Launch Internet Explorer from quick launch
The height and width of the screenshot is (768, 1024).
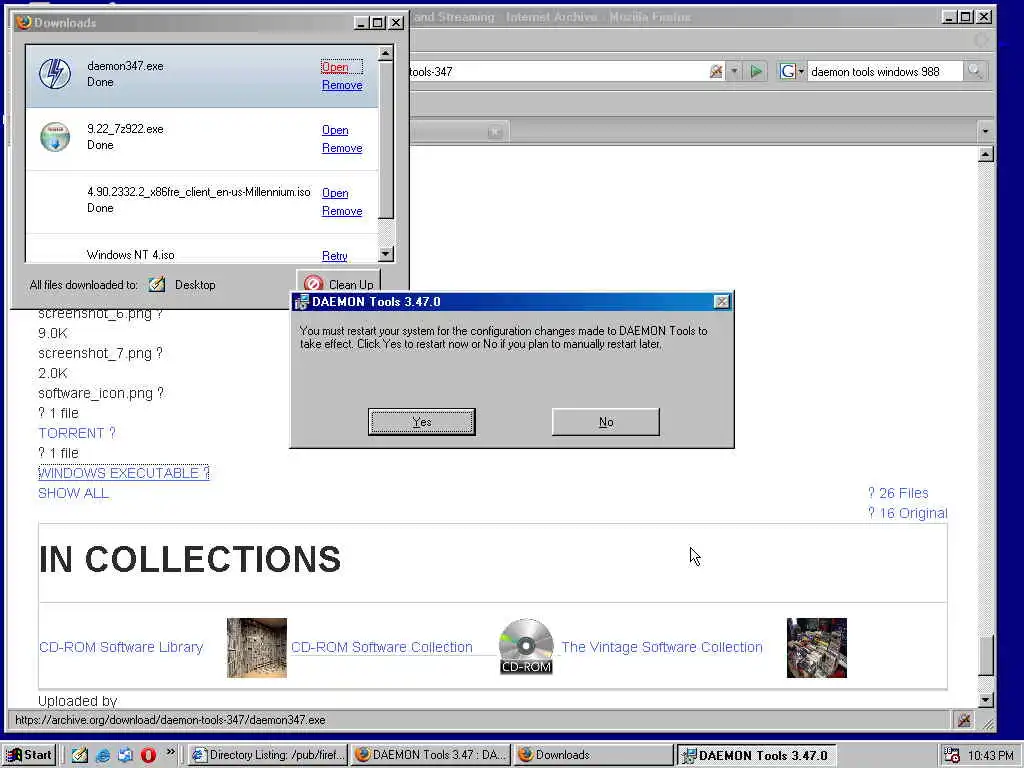pos(103,755)
